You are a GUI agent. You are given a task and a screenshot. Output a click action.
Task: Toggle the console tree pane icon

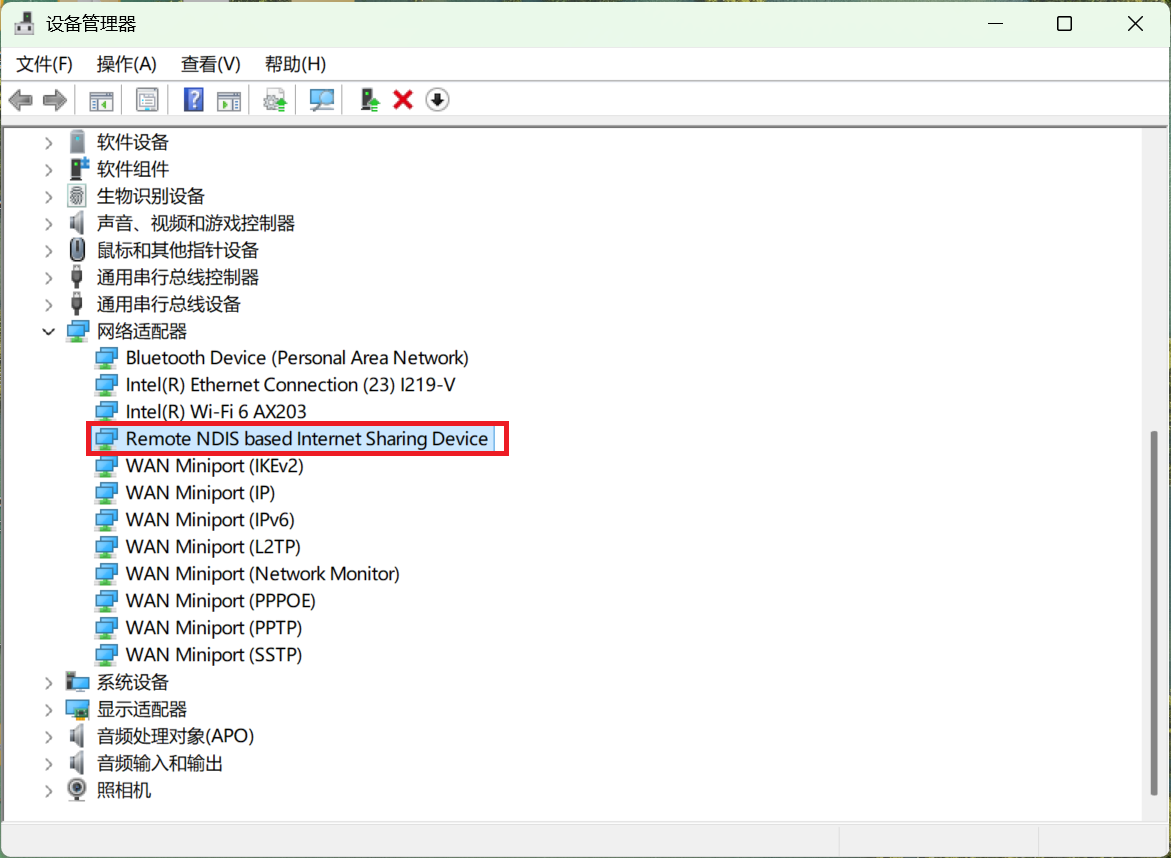coord(101,100)
